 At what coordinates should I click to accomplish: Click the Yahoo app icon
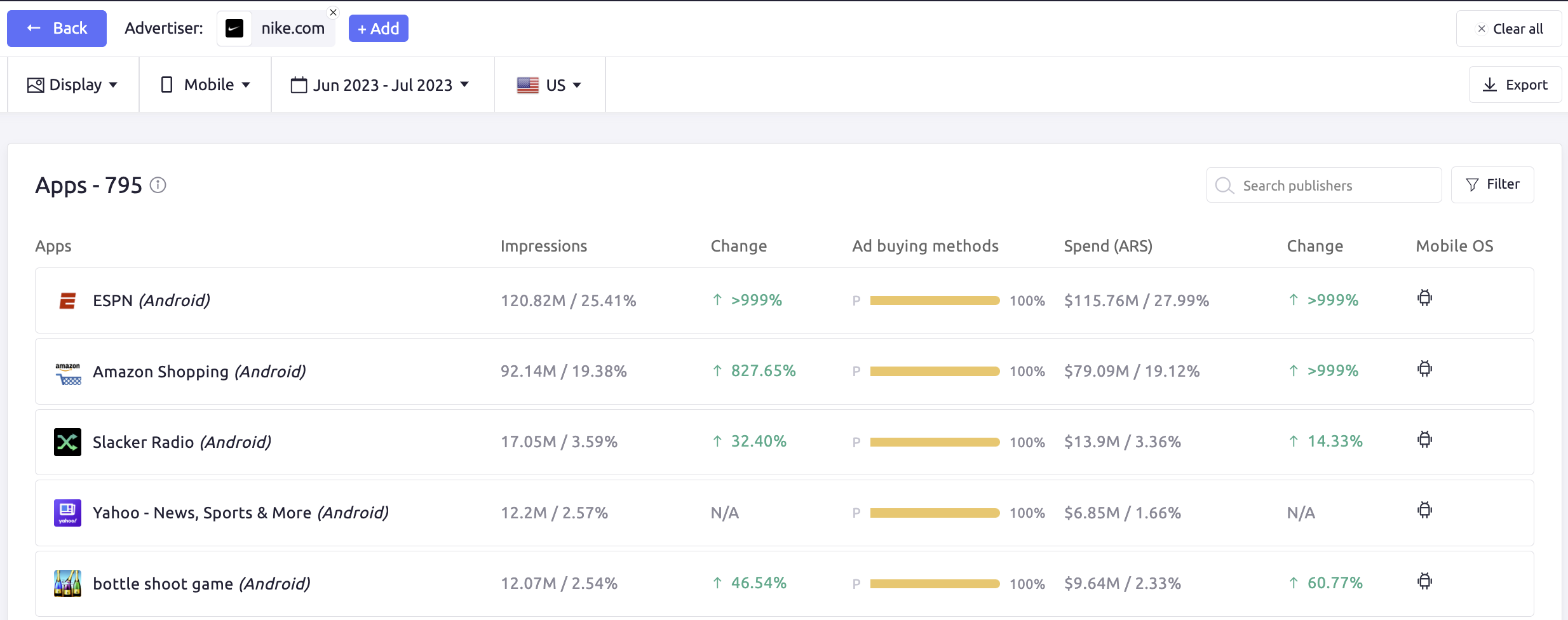pos(67,513)
